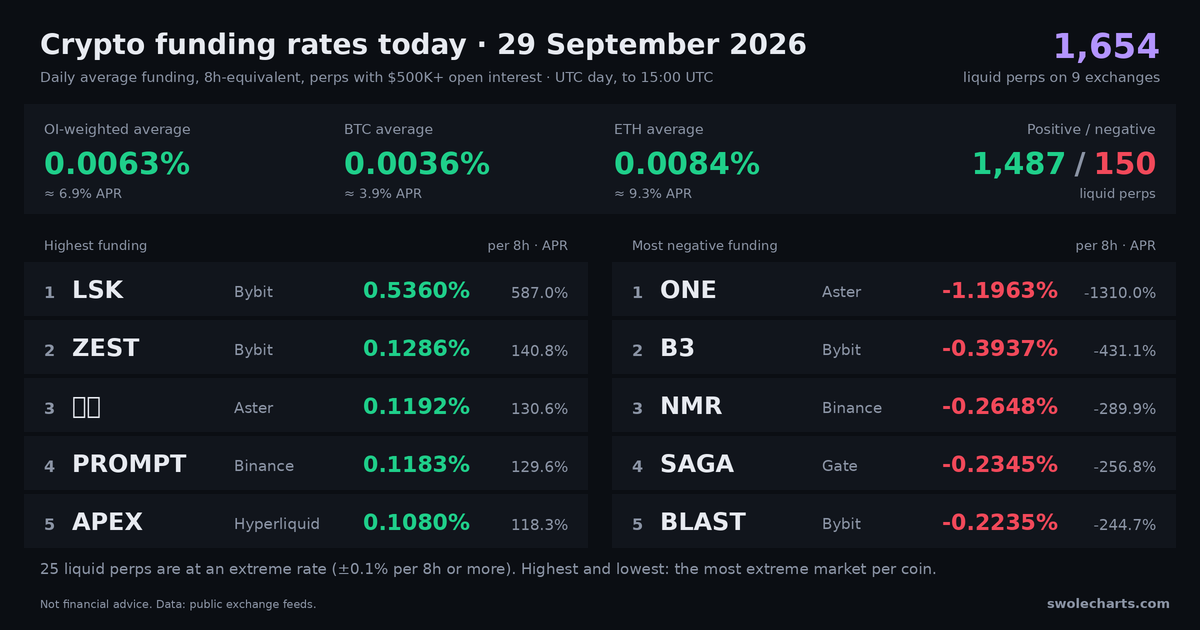Click the ONE Aster negative funding row
This screenshot has width=1200, height=630.
pyautogui.click(x=894, y=291)
